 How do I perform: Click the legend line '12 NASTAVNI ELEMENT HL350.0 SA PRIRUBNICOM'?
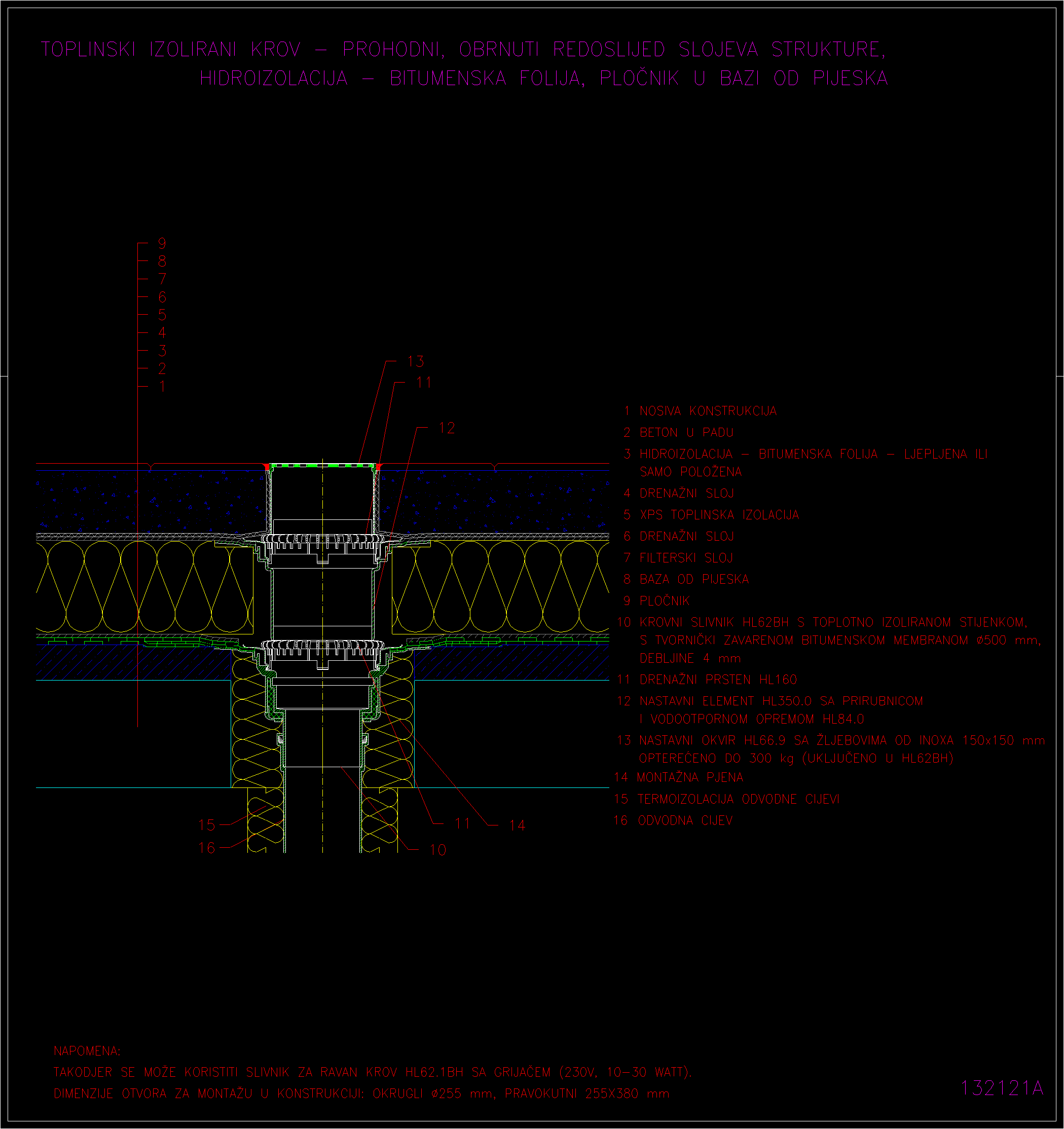click(x=769, y=701)
